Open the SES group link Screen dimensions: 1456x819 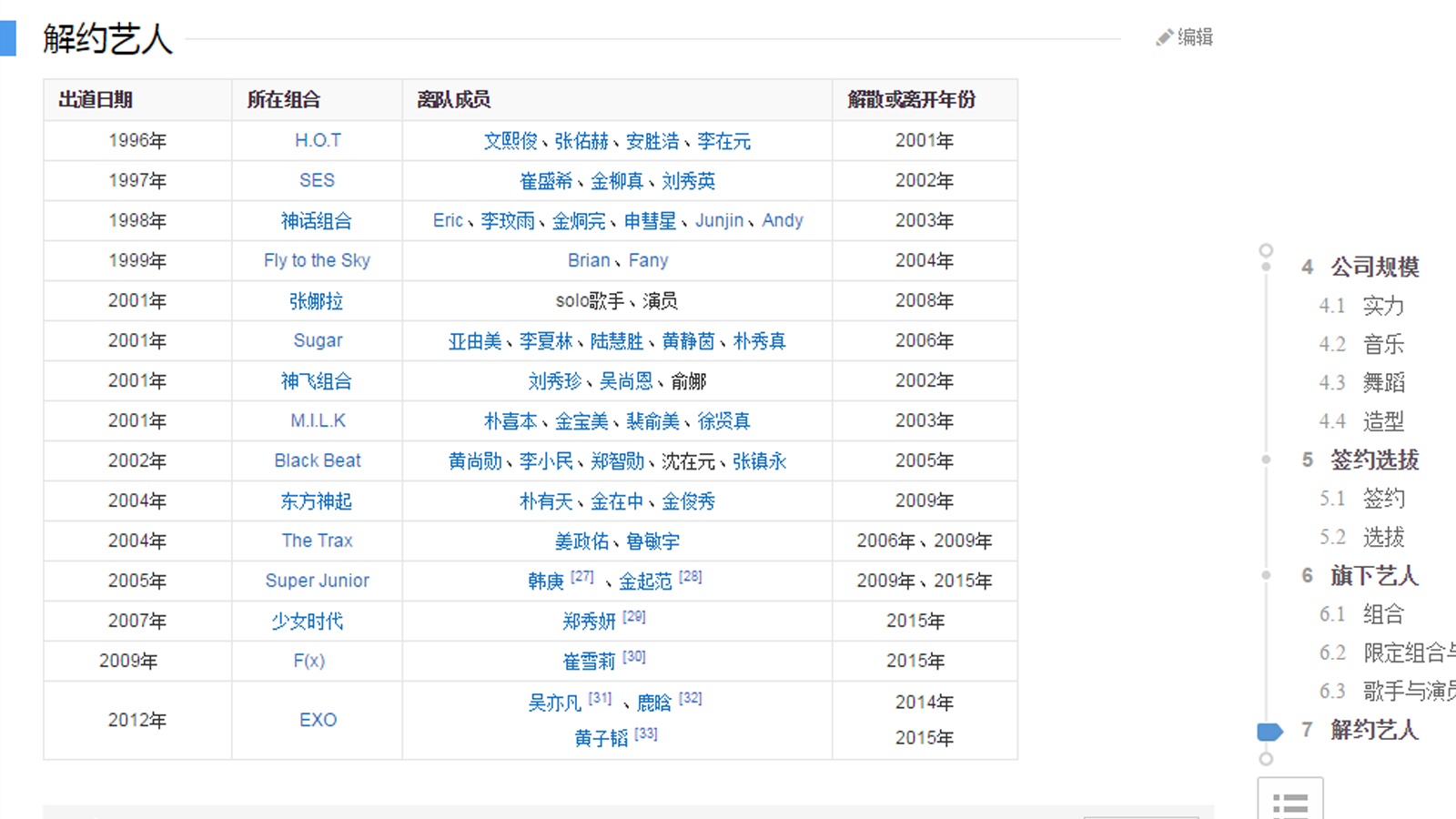(x=318, y=181)
